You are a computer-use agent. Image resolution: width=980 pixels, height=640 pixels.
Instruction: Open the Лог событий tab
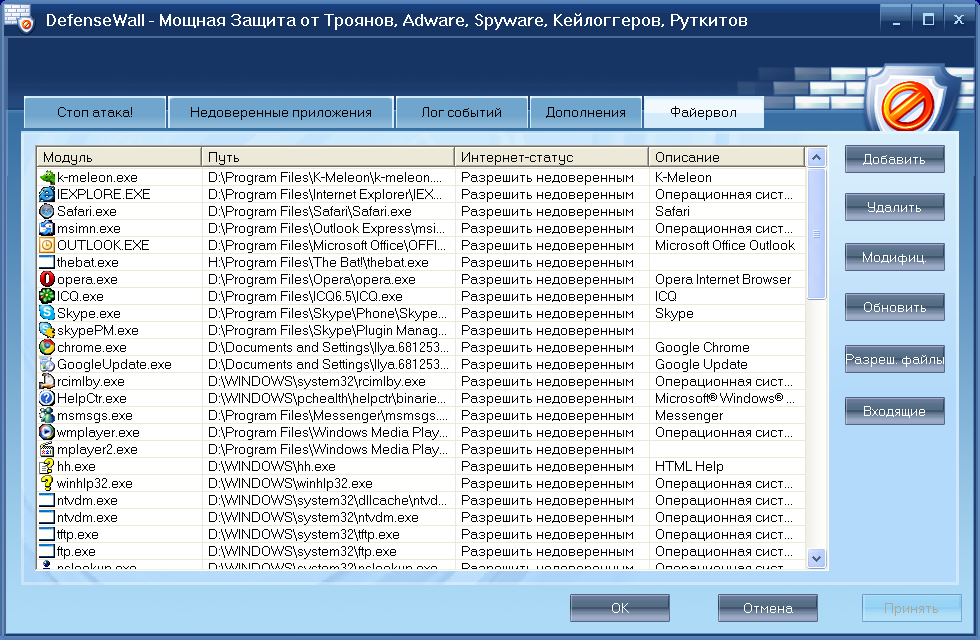point(461,112)
